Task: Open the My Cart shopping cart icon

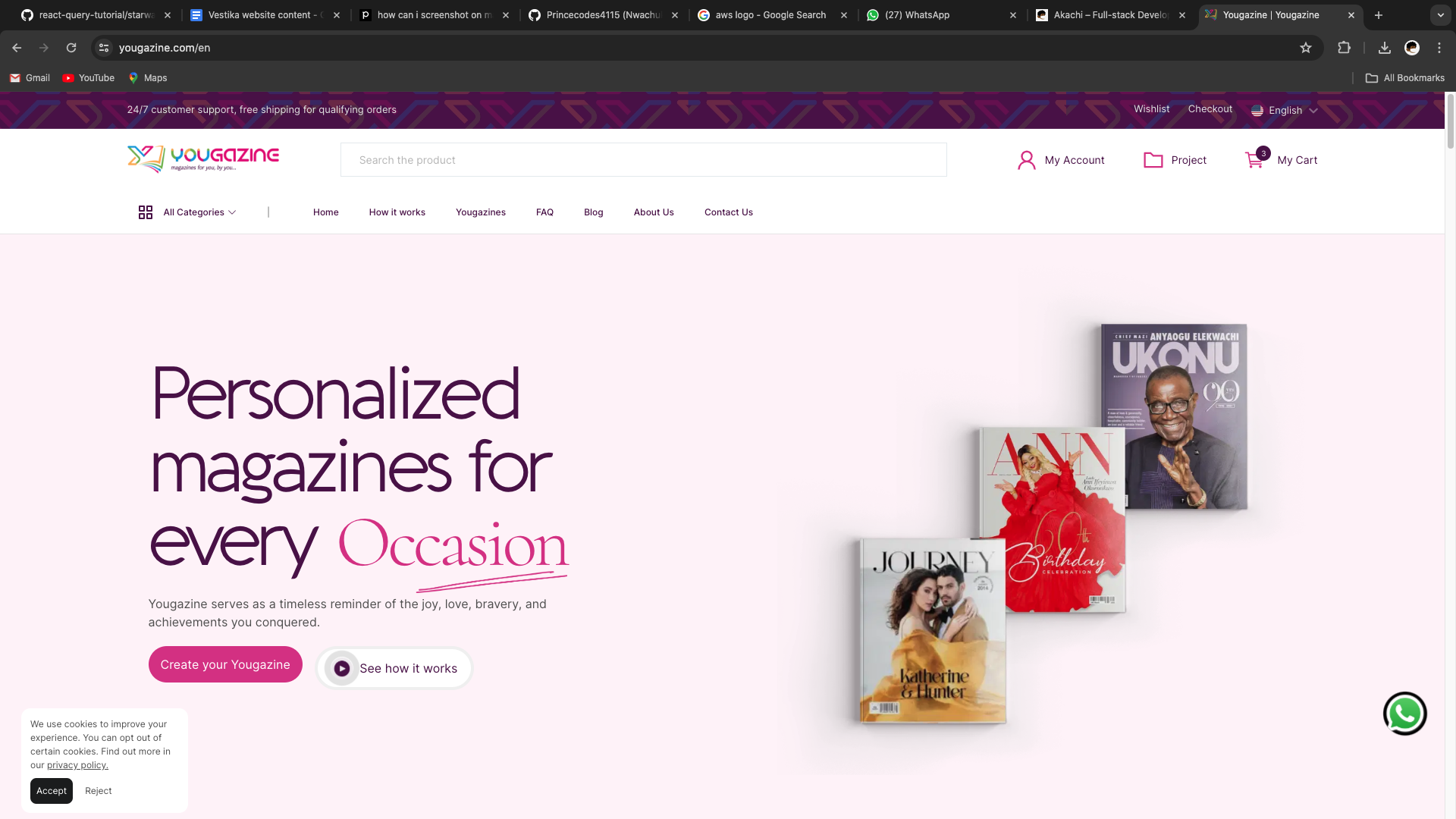Action: pos(1254,161)
